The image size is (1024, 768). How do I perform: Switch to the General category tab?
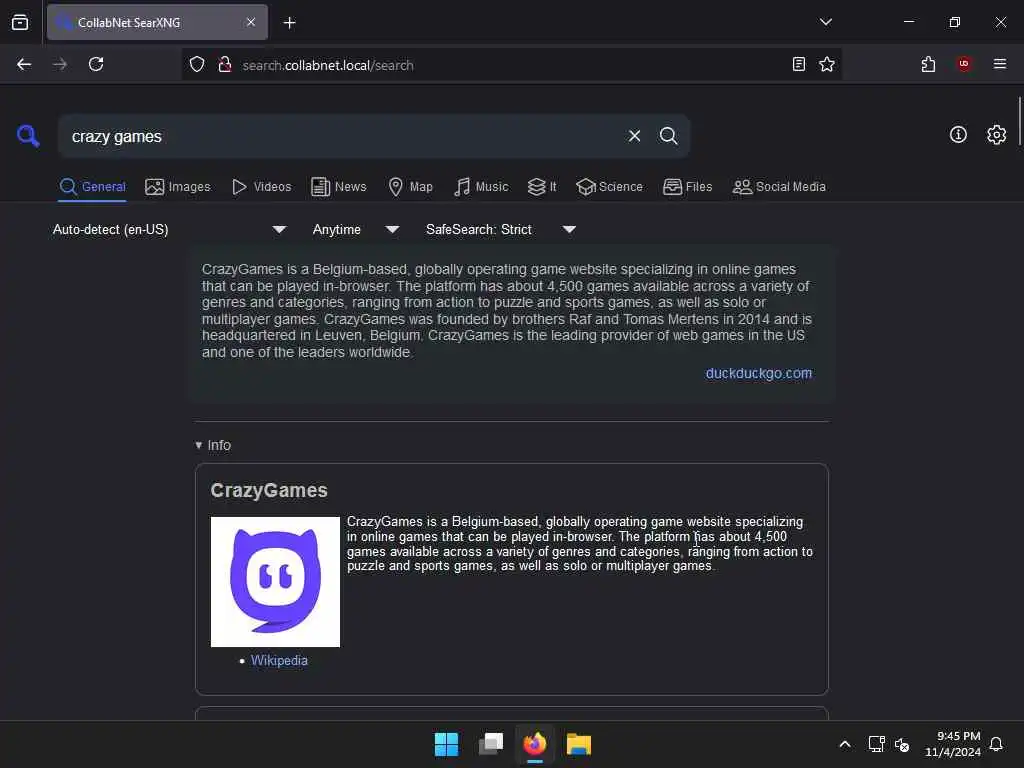click(x=92, y=187)
